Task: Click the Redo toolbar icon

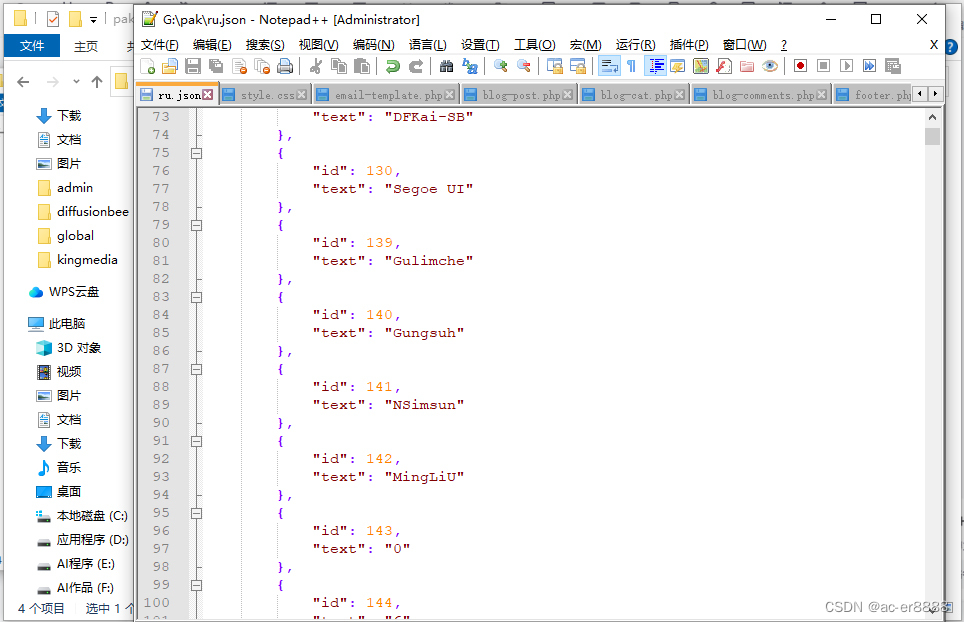Action: (416, 66)
